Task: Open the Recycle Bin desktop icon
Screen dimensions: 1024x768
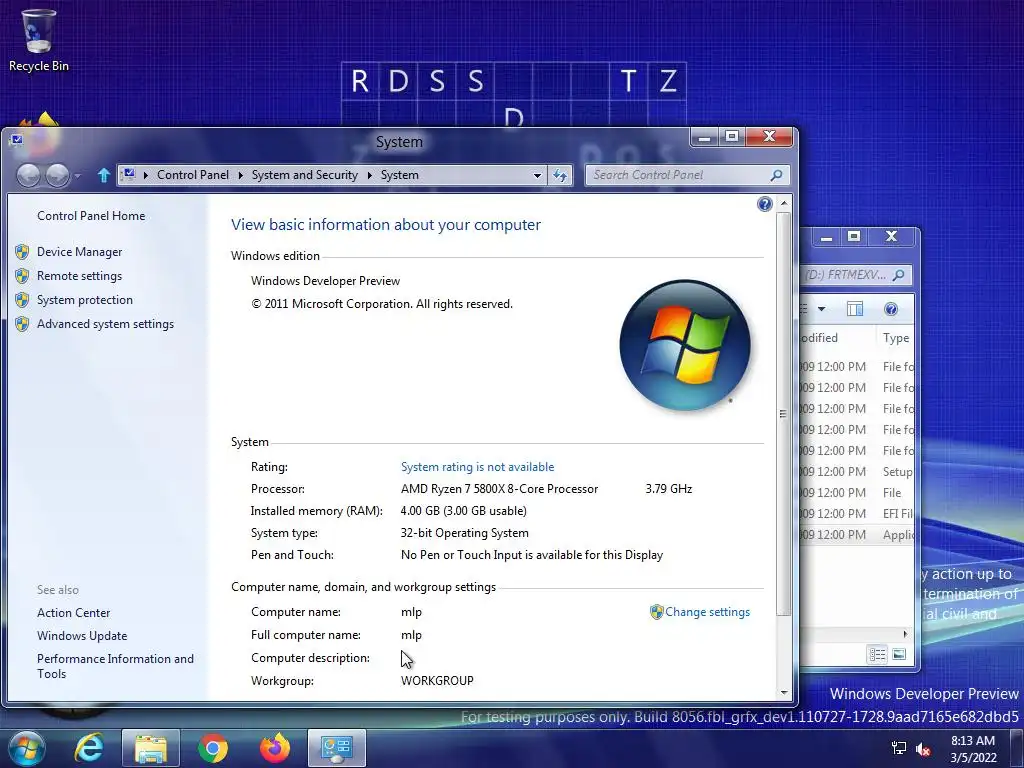Action: pos(38,40)
